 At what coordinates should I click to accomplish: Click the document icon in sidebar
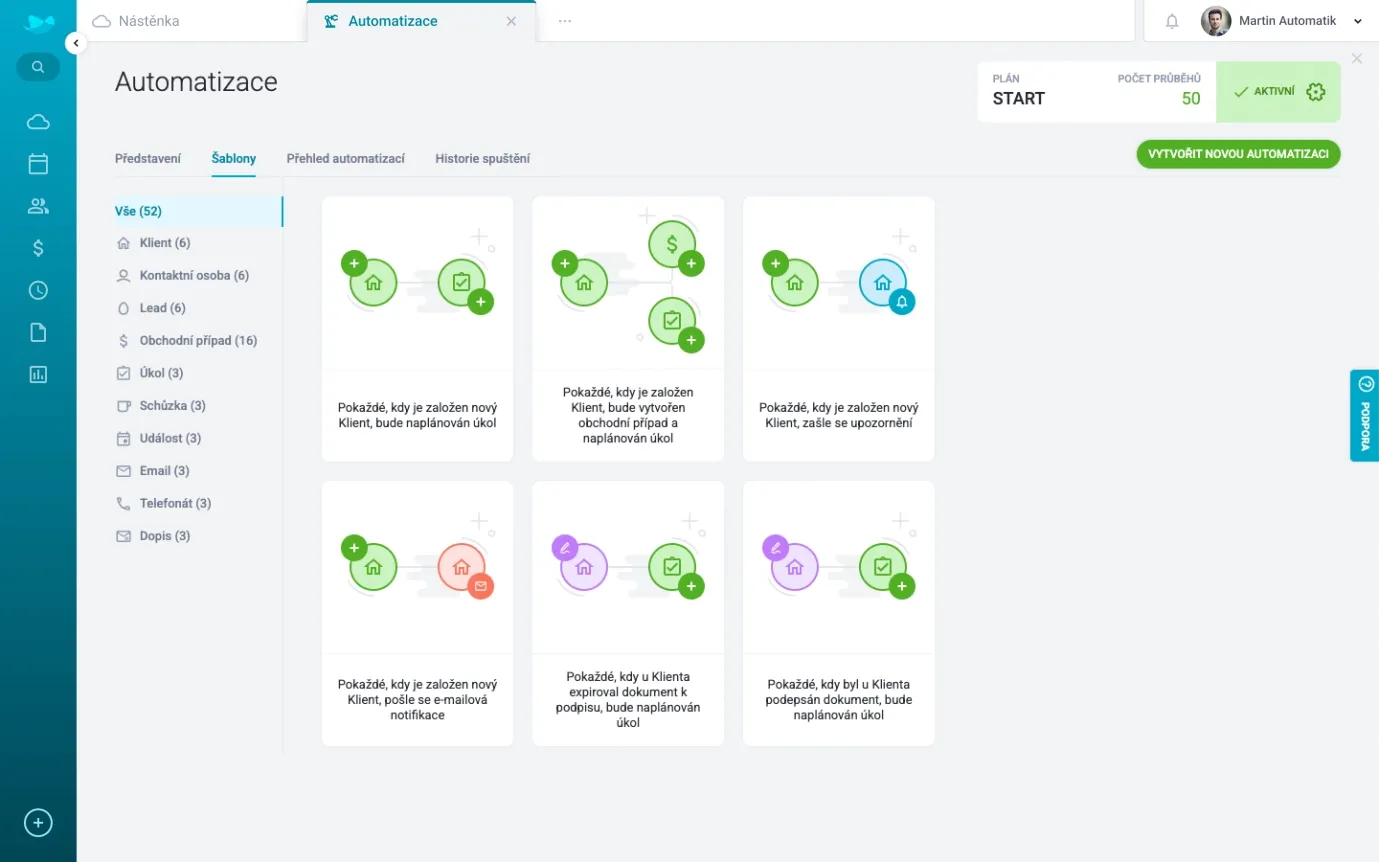point(38,332)
